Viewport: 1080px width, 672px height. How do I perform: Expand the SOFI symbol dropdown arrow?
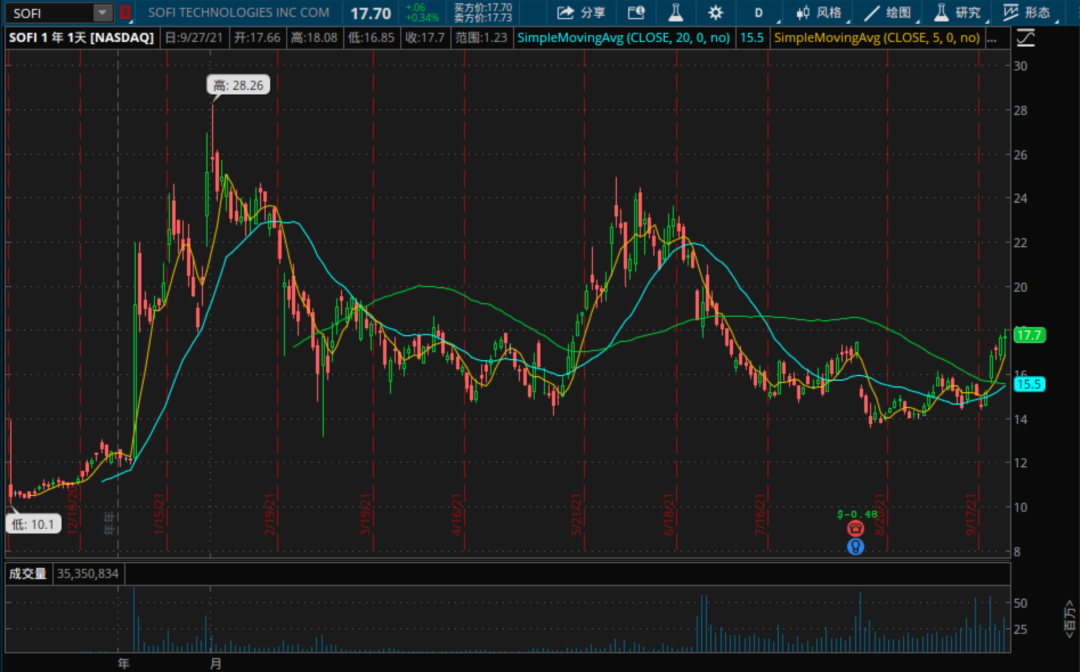click(103, 13)
